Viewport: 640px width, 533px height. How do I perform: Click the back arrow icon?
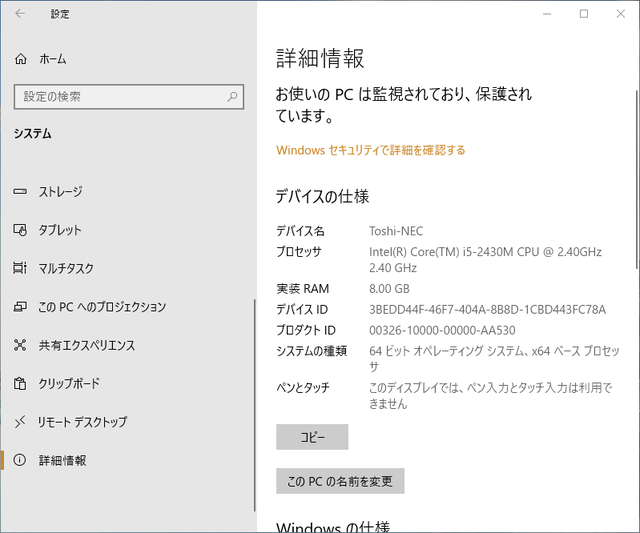(x=20, y=14)
